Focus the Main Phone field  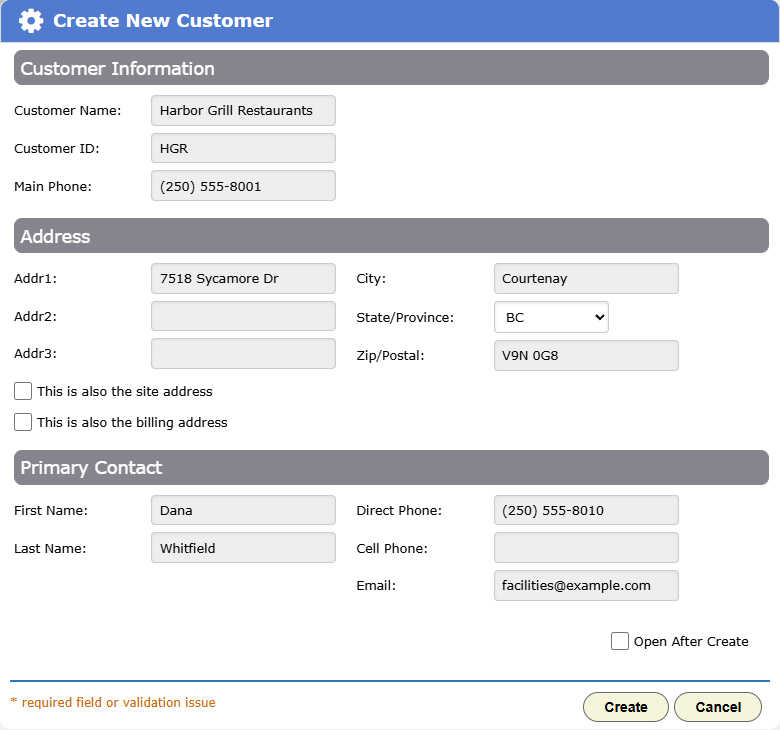pos(243,186)
